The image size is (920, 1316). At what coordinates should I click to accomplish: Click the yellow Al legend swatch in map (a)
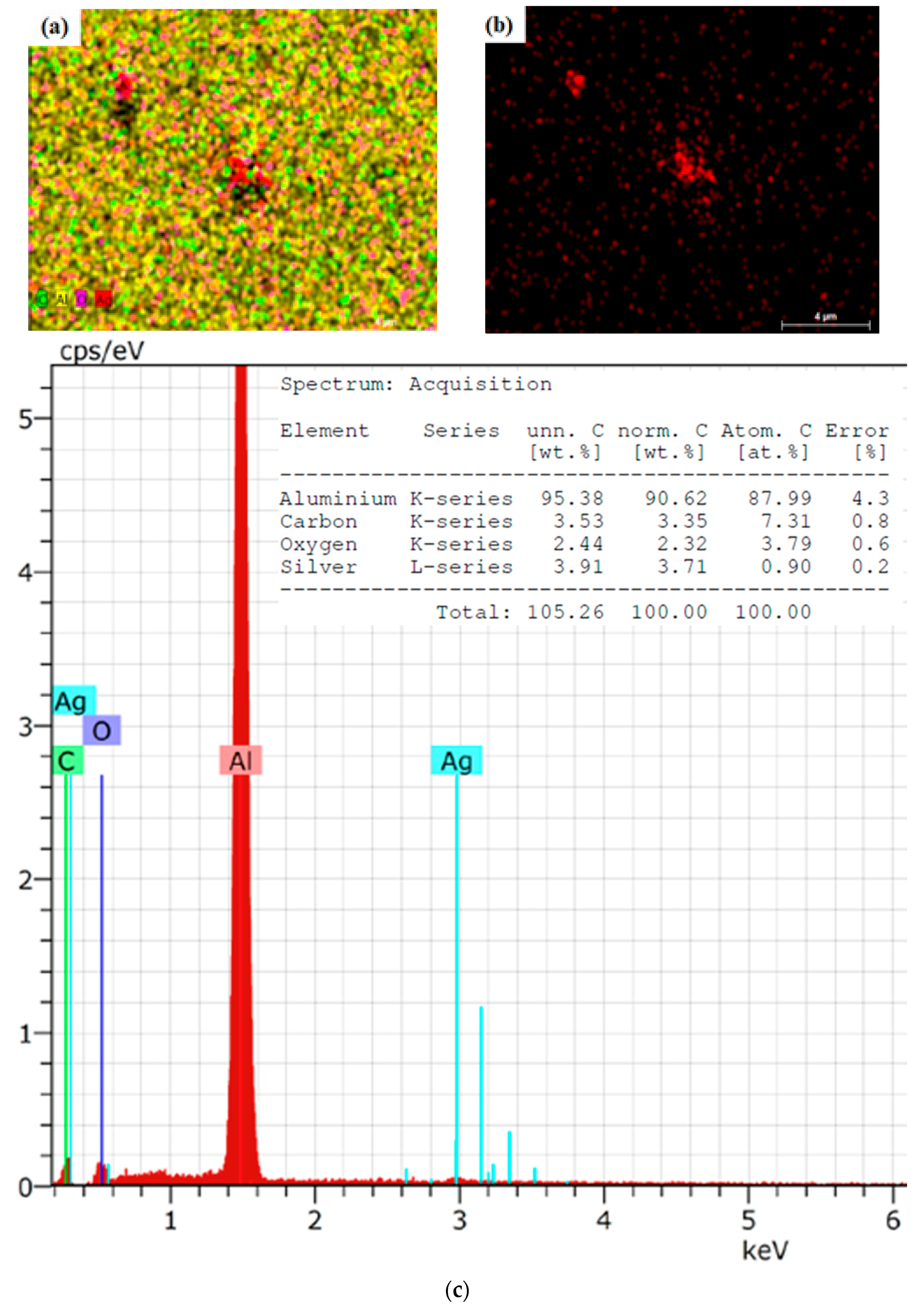pyautogui.click(x=62, y=299)
